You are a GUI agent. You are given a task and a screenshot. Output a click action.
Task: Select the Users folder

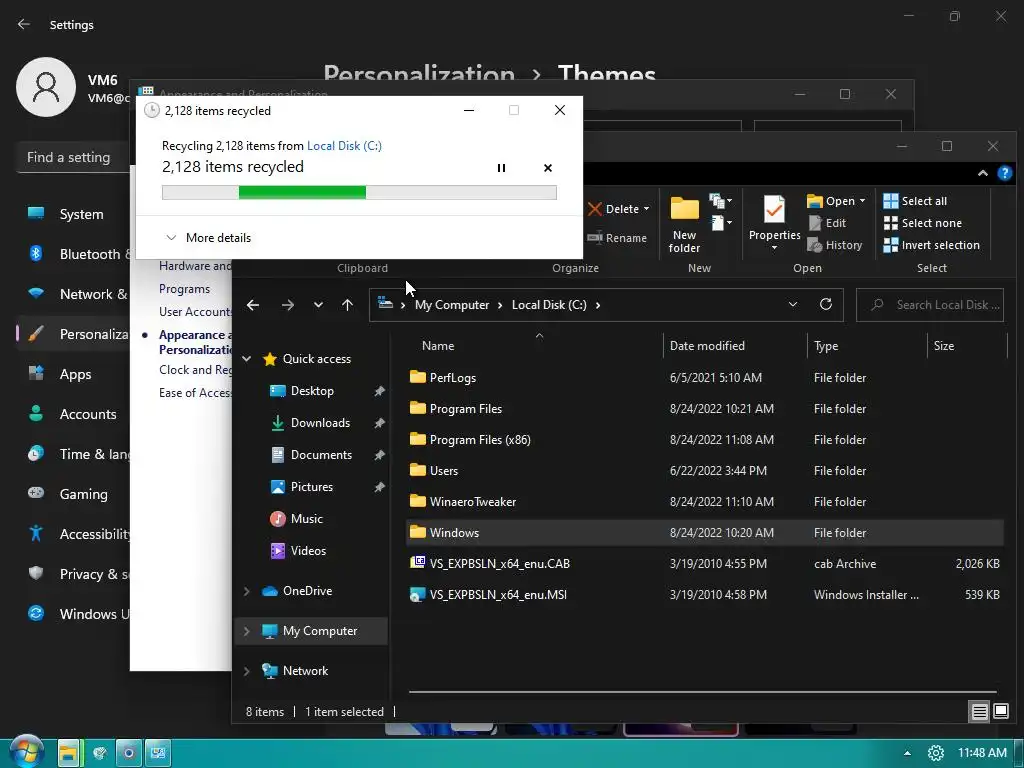pyautogui.click(x=443, y=471)
